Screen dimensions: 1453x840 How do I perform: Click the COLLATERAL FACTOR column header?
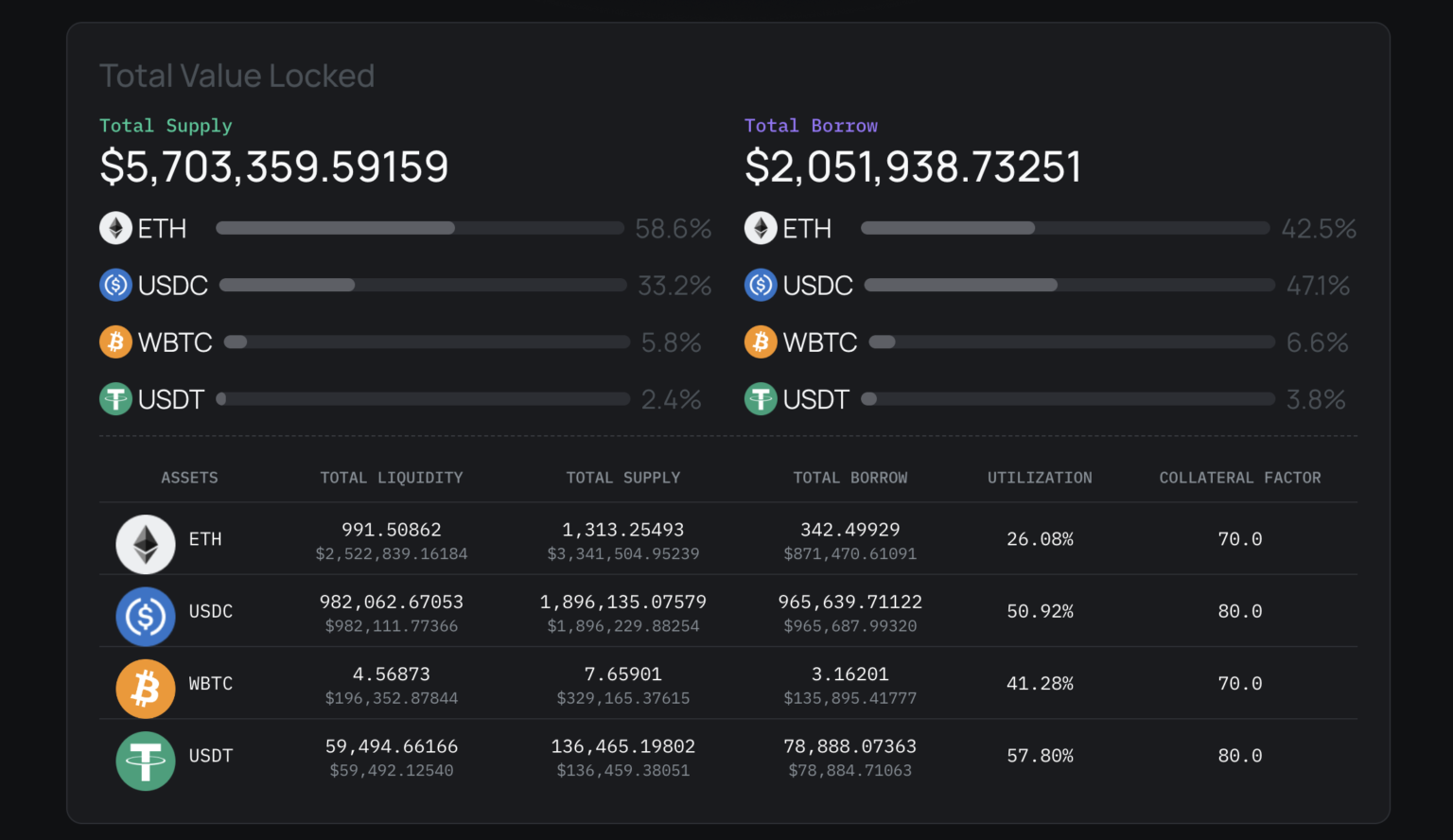[1240, 478]
